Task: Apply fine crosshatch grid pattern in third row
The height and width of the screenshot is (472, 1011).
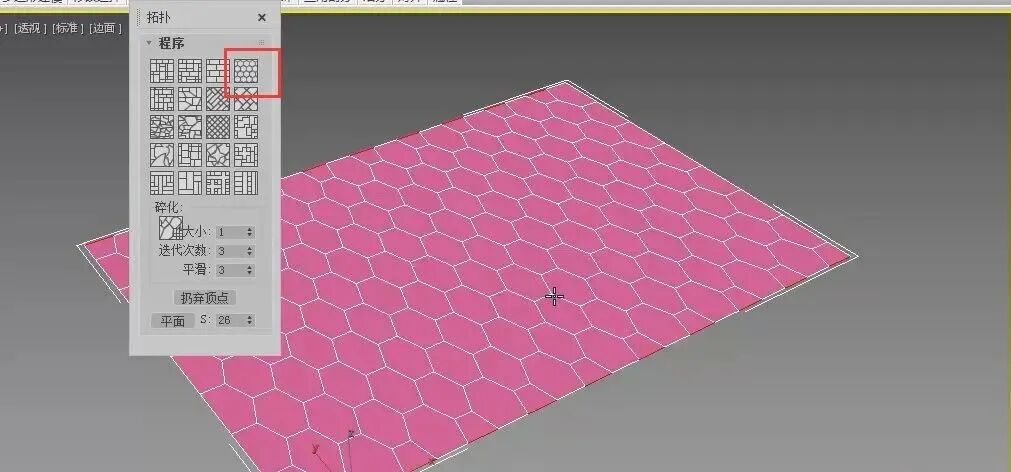Action: (218, 127)
